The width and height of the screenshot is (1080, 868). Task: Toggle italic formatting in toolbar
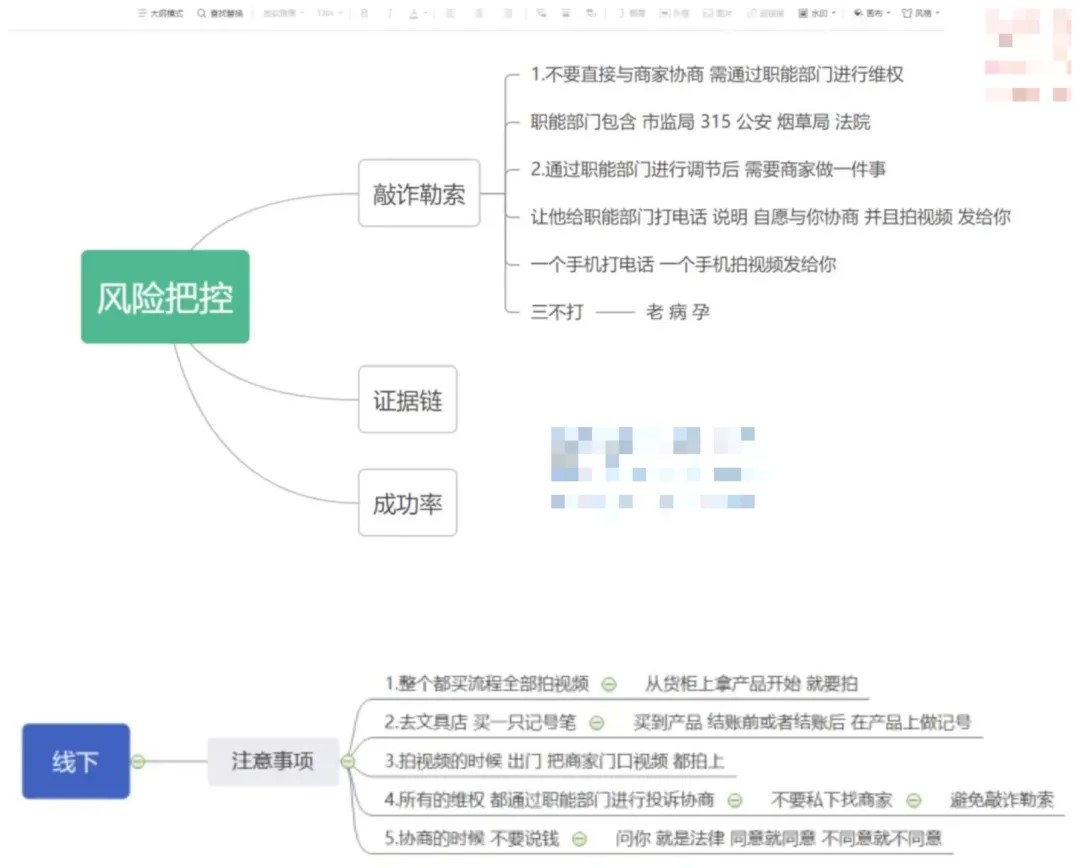(x=390, y=13)
